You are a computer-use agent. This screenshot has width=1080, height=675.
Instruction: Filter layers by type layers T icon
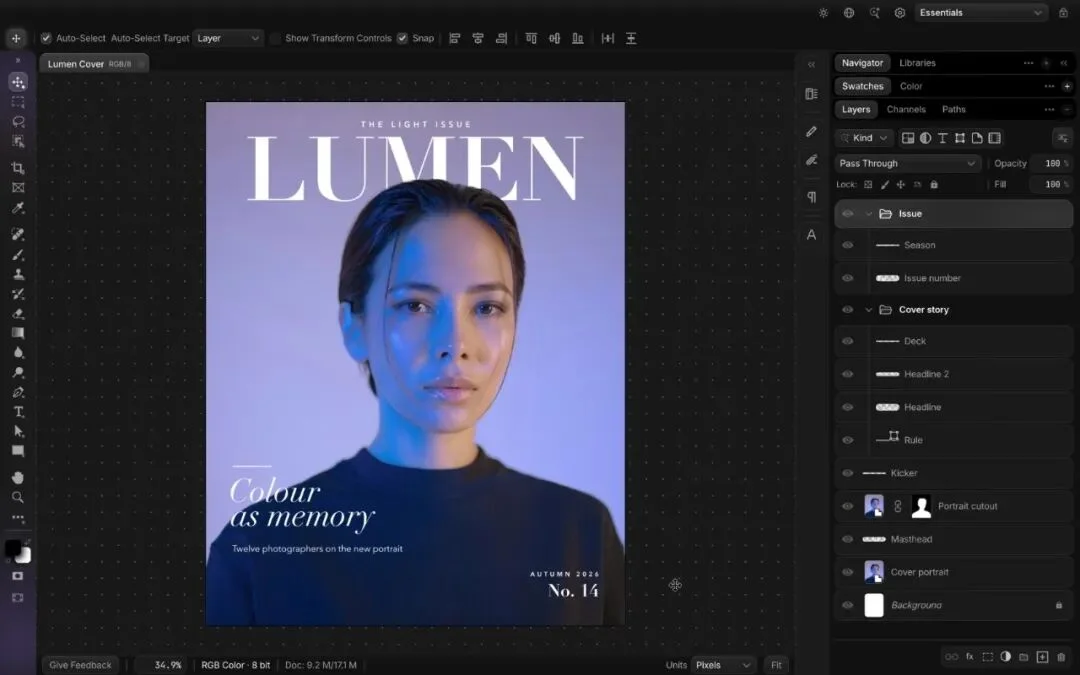point(943,138)
